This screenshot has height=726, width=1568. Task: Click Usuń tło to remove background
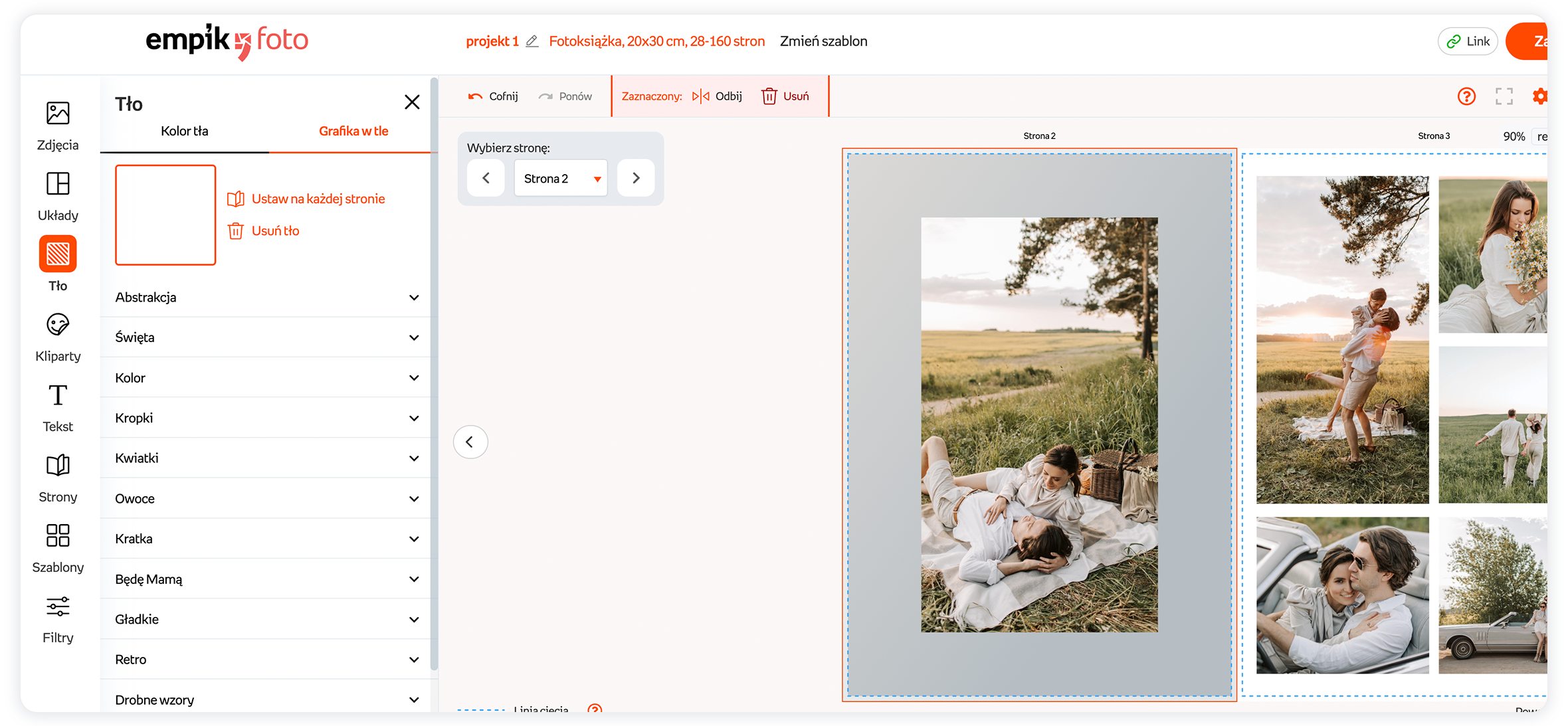(274, 230)
